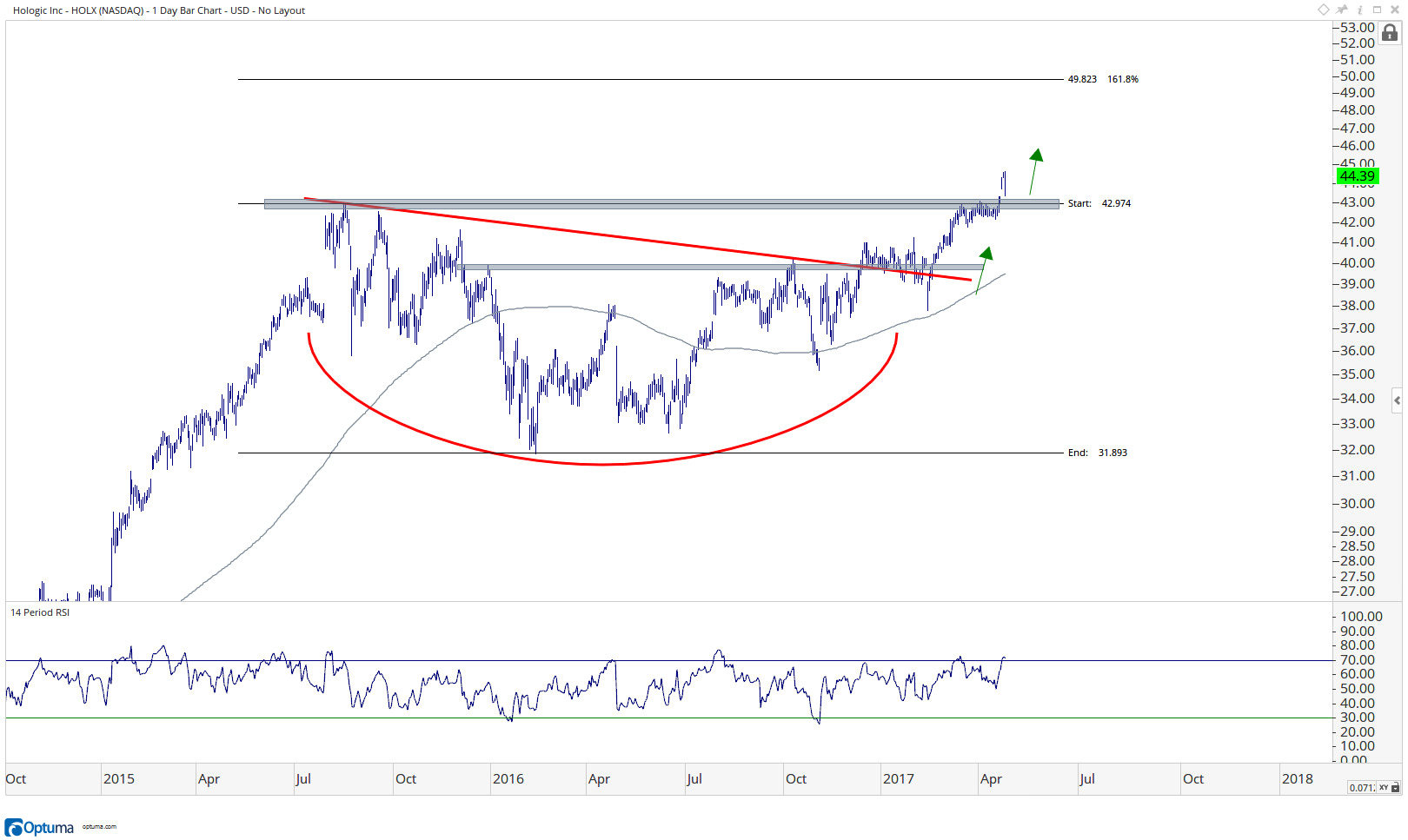Click the 2017 label on the date axis
The image size is (1408, 840).
click(899, 779)
